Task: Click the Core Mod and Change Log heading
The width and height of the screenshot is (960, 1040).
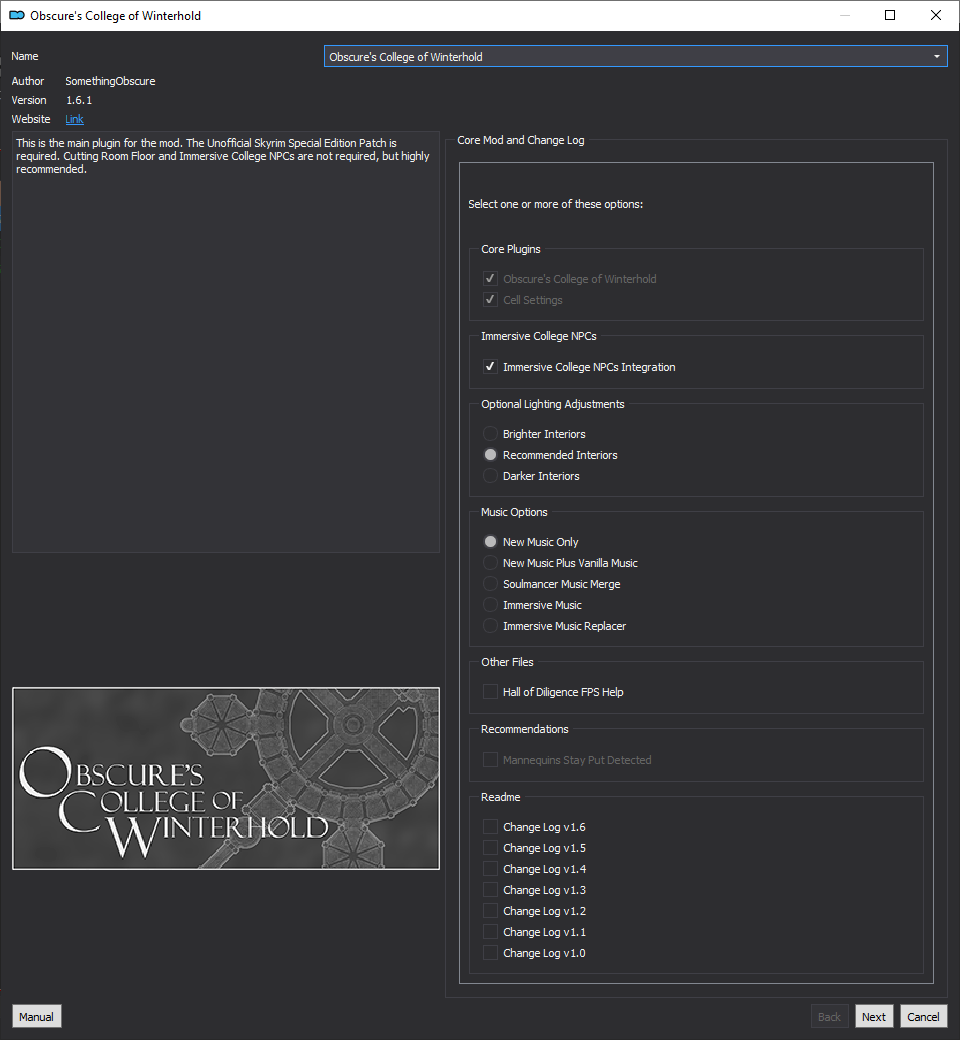Action: [521, 140]
